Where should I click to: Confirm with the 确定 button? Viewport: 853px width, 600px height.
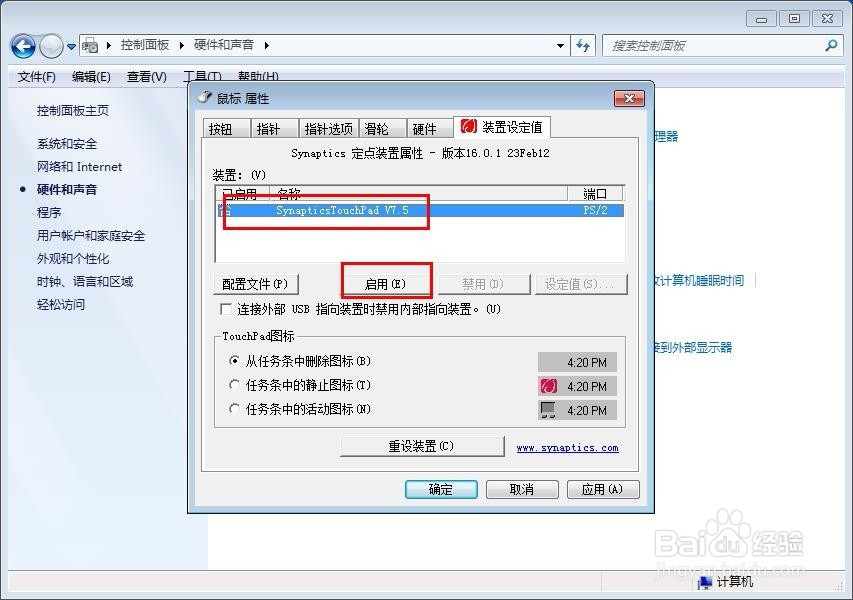click(441, 490)
